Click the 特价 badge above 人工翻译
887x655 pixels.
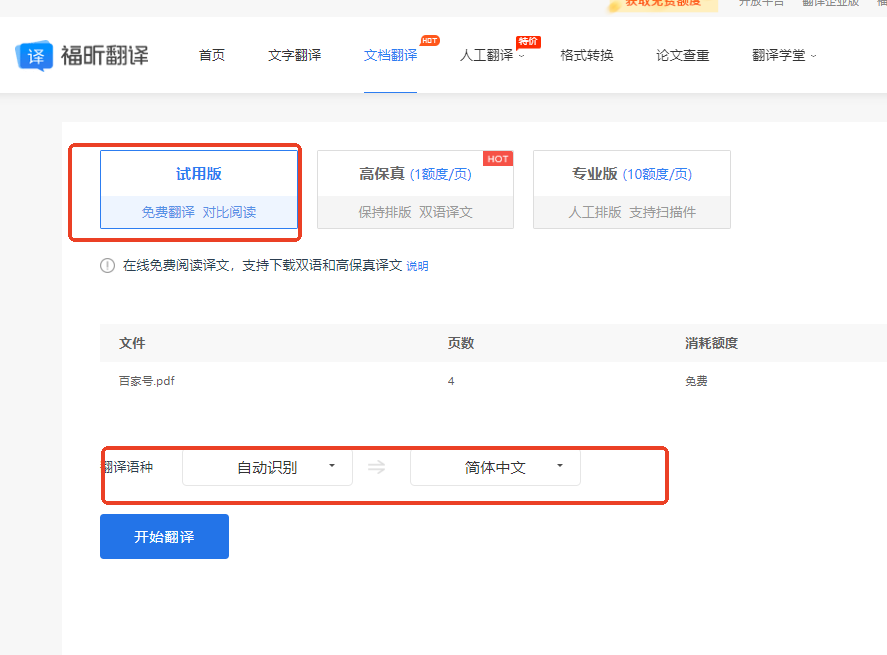click(528, 41)
